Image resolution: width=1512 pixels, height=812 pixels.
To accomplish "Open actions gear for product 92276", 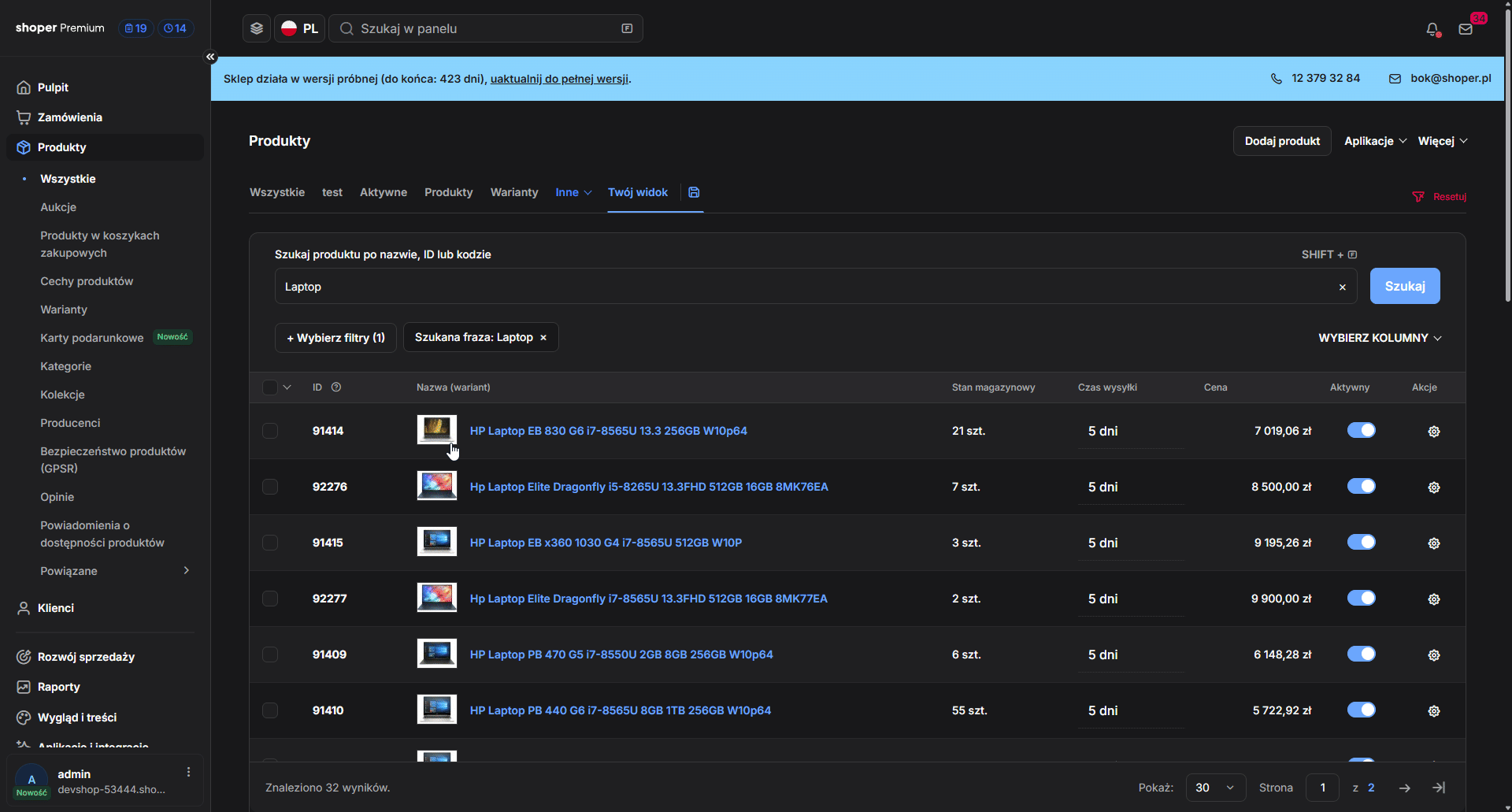I will 1434,488.
